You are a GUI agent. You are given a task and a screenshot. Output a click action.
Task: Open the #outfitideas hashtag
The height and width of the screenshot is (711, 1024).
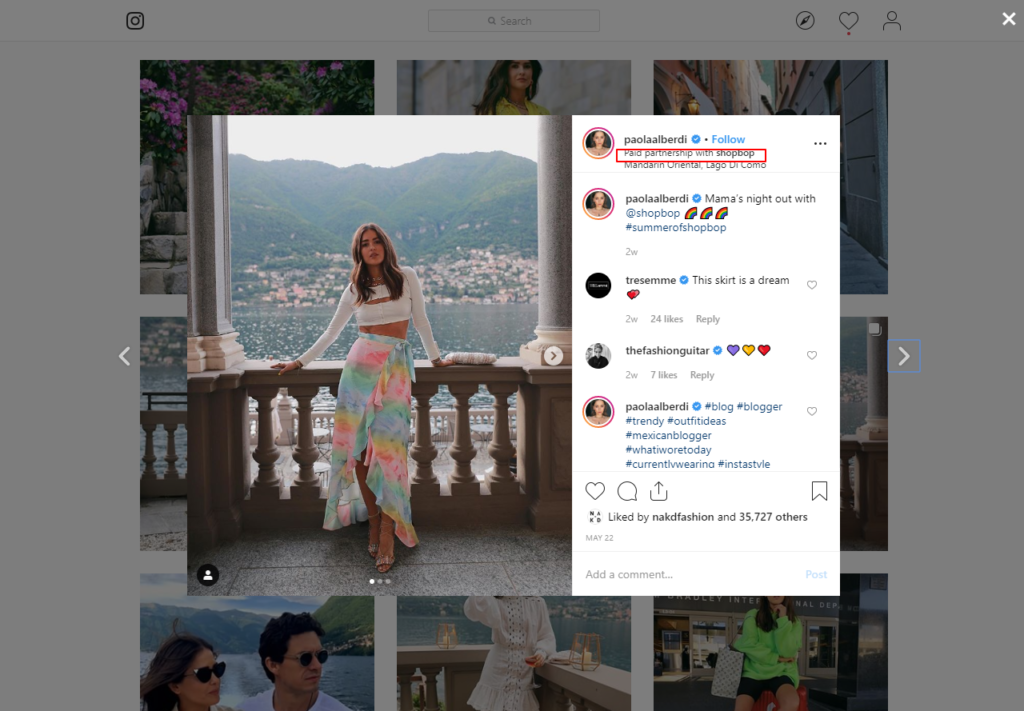tap(696, 420)
